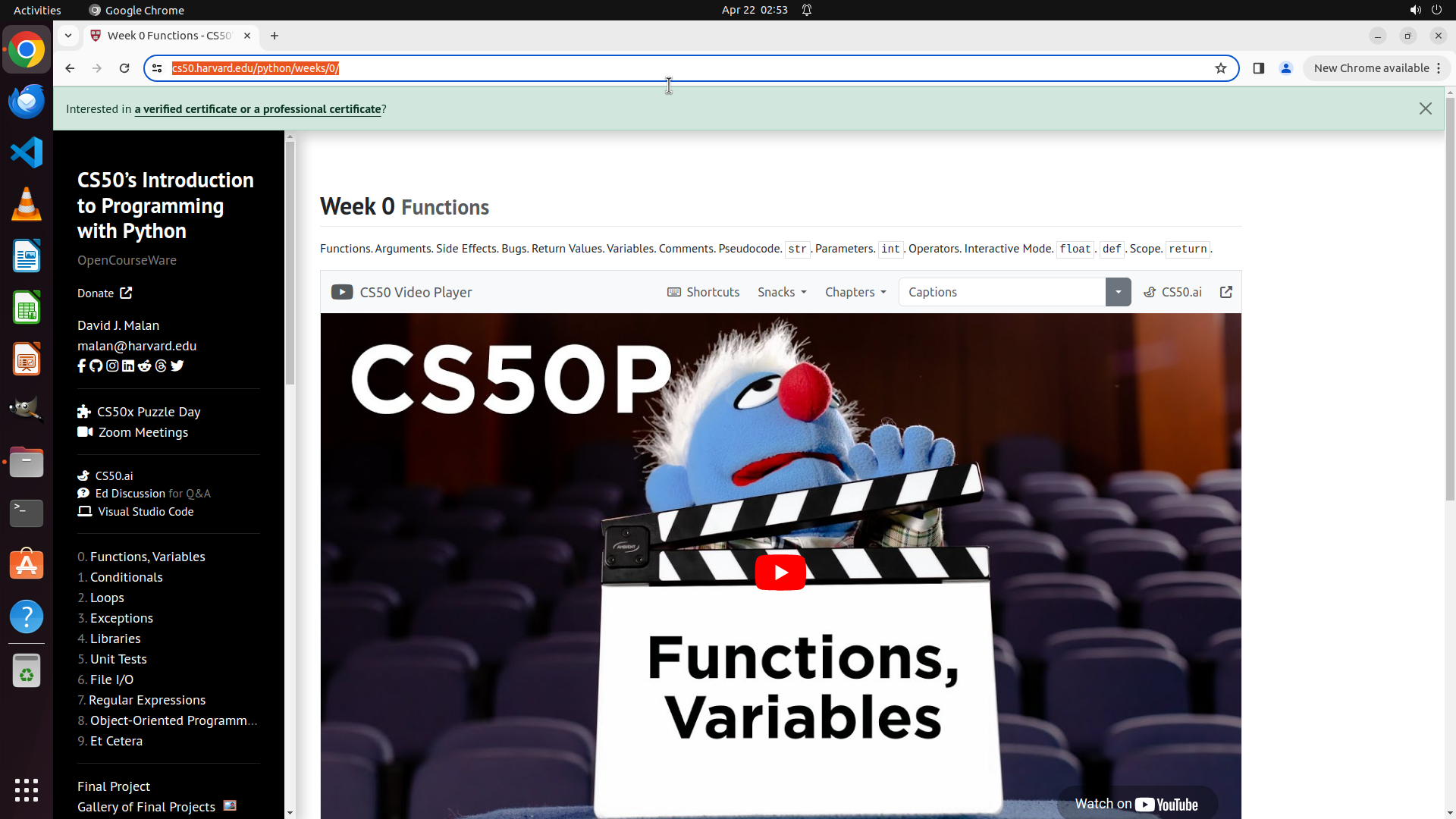Viewport: 1456px width, 819px height.
Task: Open video player in new window icon
Action: [x=1226, y=293]
